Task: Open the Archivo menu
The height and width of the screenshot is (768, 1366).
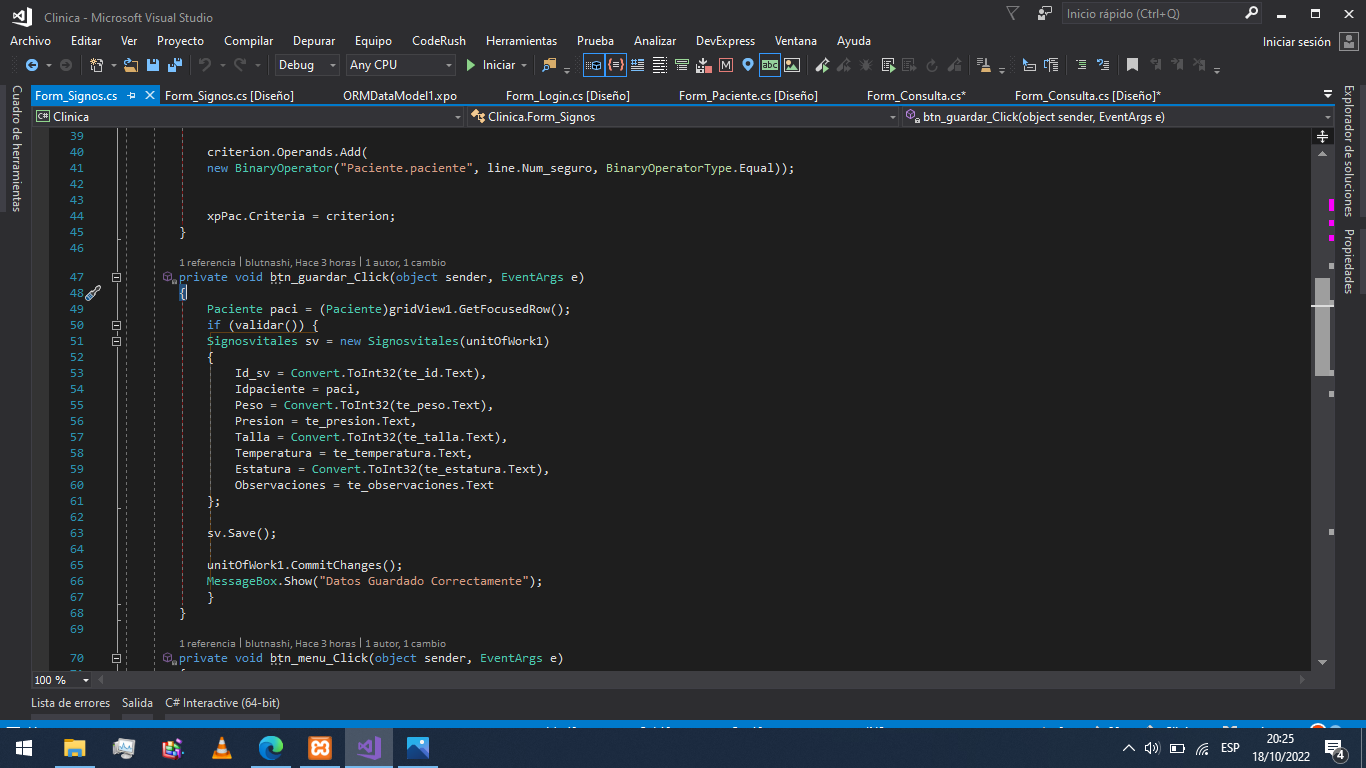Action: [x=30, y=41]
